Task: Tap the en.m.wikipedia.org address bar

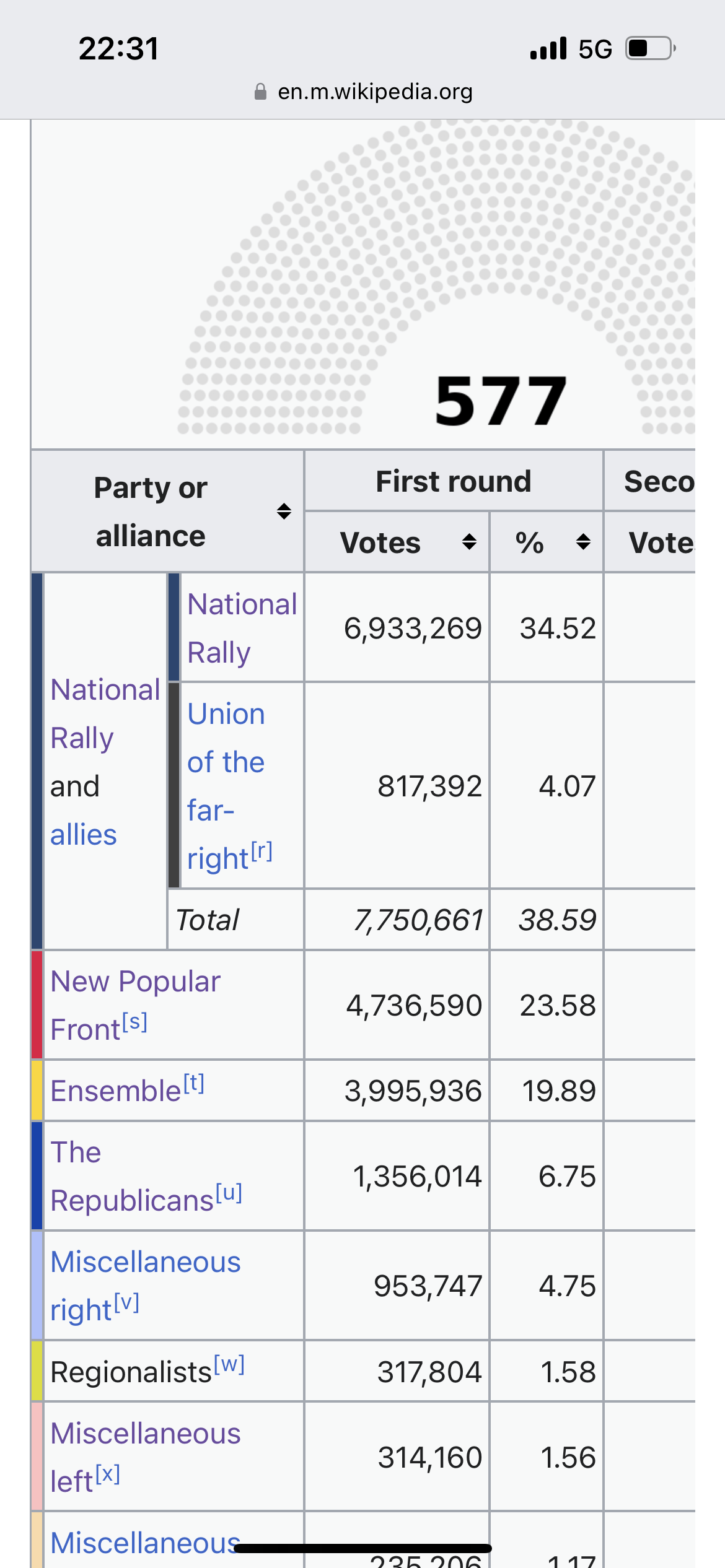Action: [374, 92]
